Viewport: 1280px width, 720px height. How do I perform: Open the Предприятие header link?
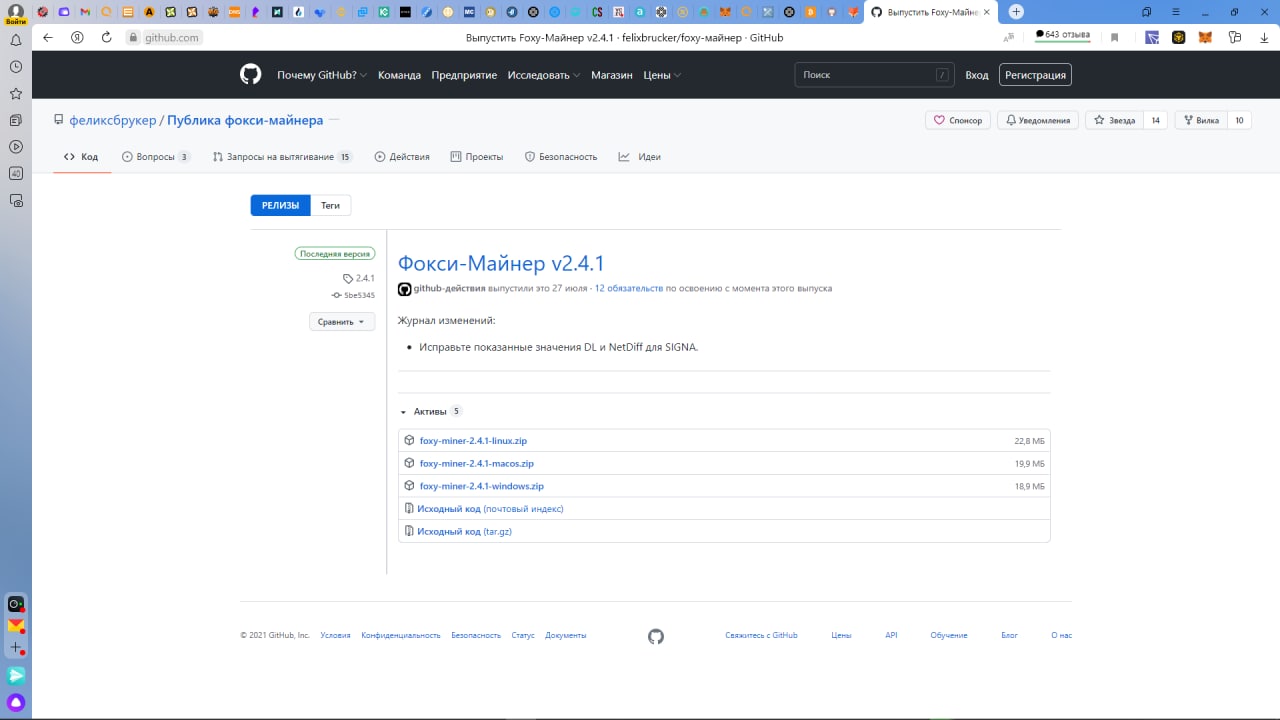(x=464, y=75)
